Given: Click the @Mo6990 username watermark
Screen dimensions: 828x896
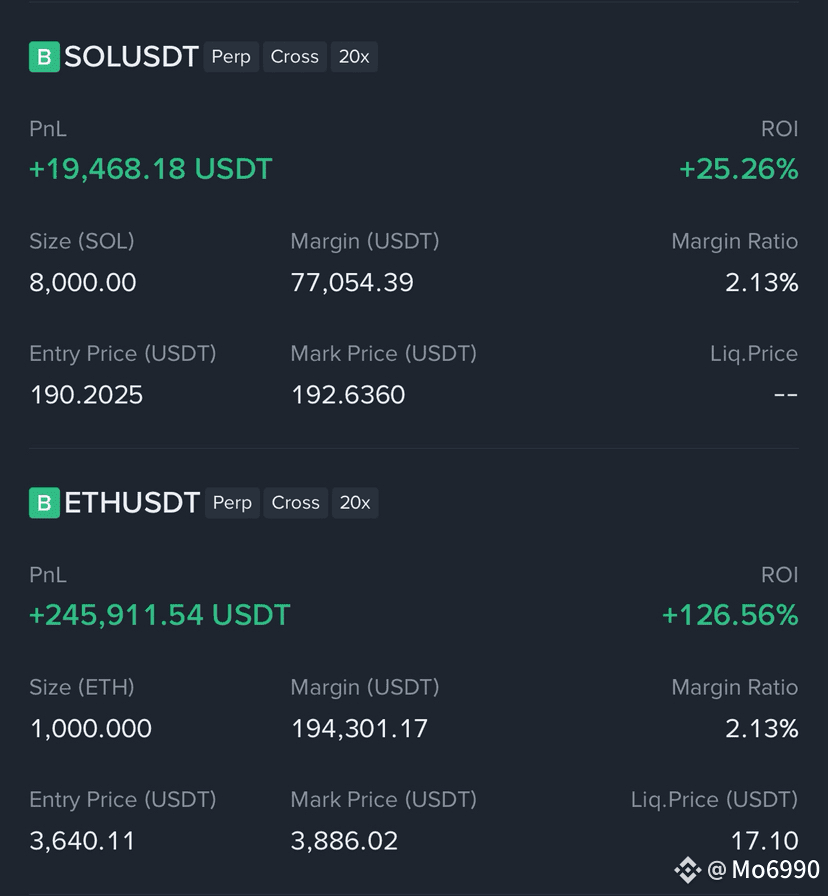Looking at the screenshot, I should tap(764, 870).
